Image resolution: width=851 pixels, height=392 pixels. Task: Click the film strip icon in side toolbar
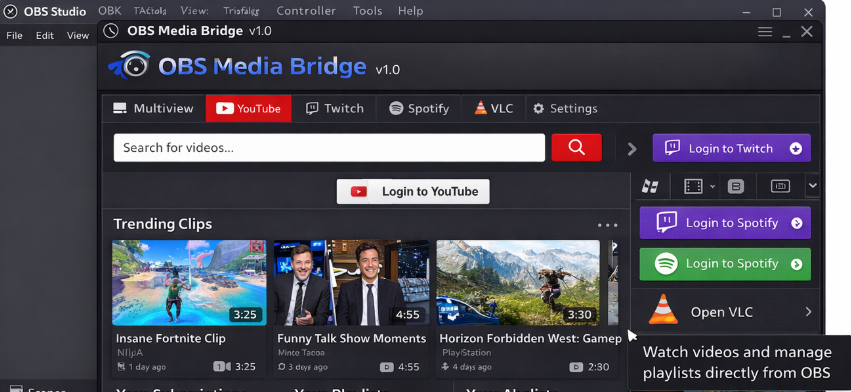(693, 187)
